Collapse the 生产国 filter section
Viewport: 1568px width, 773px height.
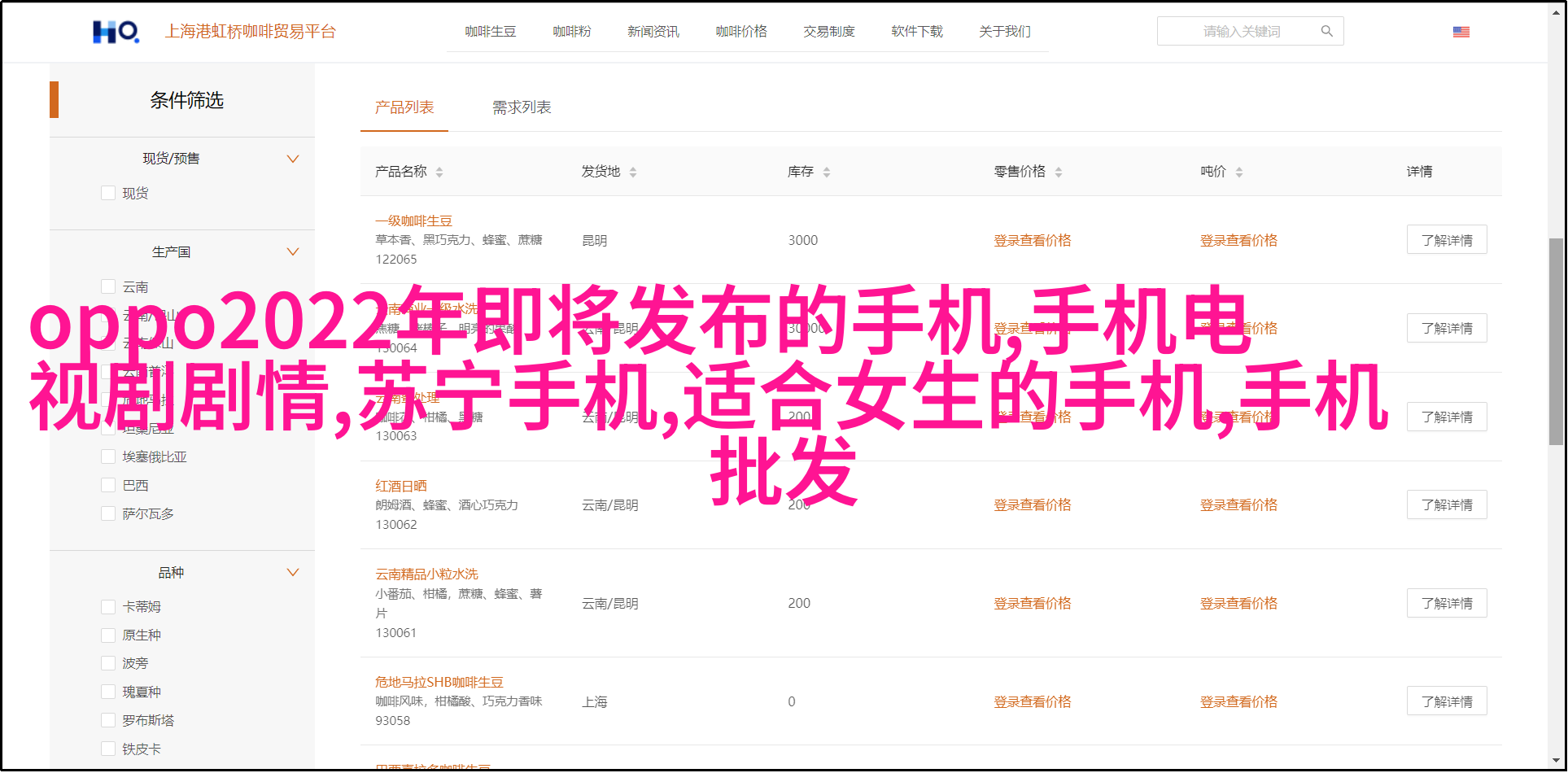click(293, 251)
